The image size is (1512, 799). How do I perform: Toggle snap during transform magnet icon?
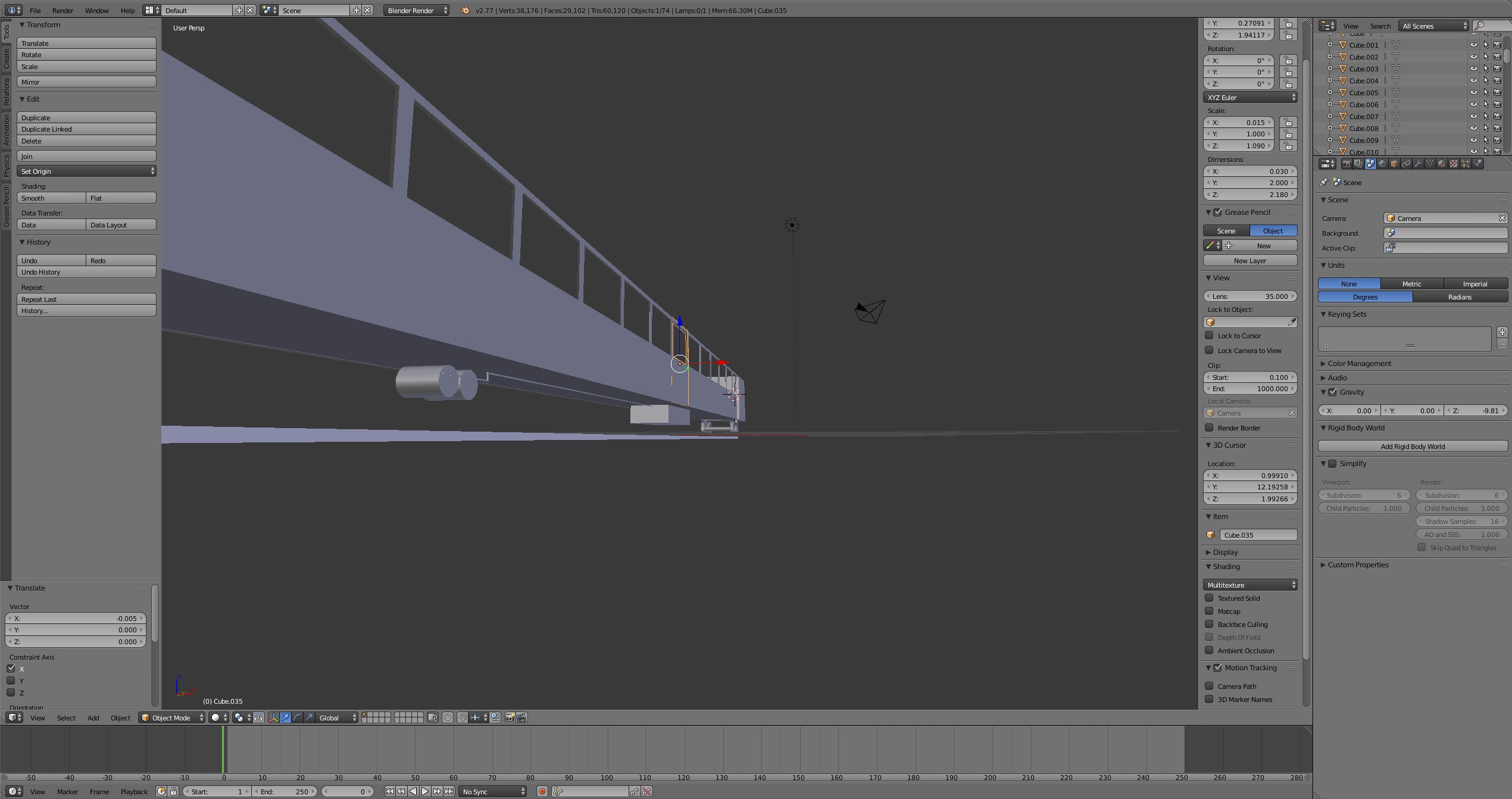tap(462, 717)
